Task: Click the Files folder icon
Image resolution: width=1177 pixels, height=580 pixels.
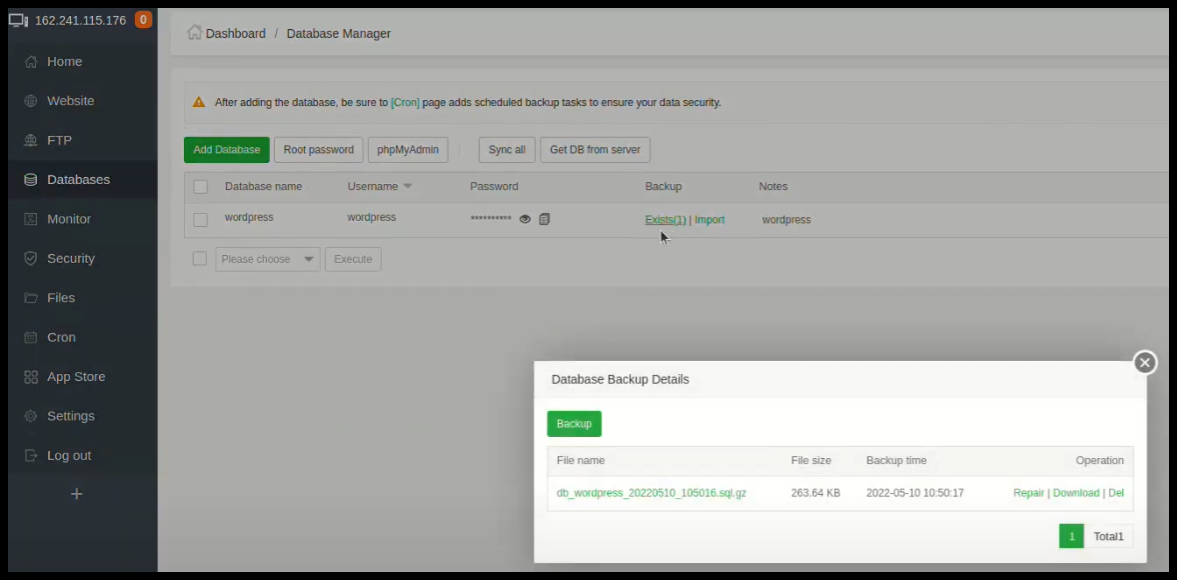Action: coord(31,298)
